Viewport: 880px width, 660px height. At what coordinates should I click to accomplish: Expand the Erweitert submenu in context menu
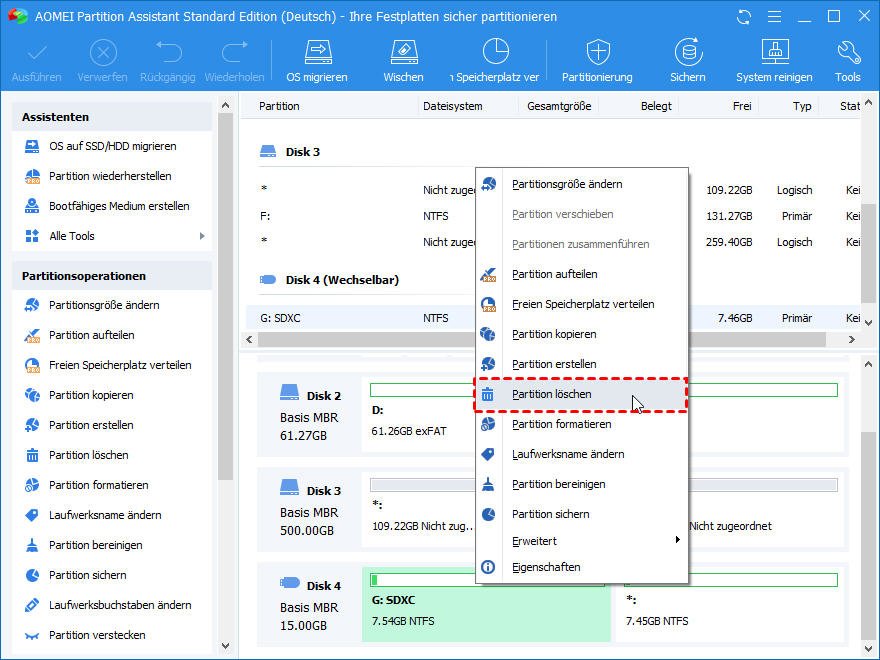point(581,541)
